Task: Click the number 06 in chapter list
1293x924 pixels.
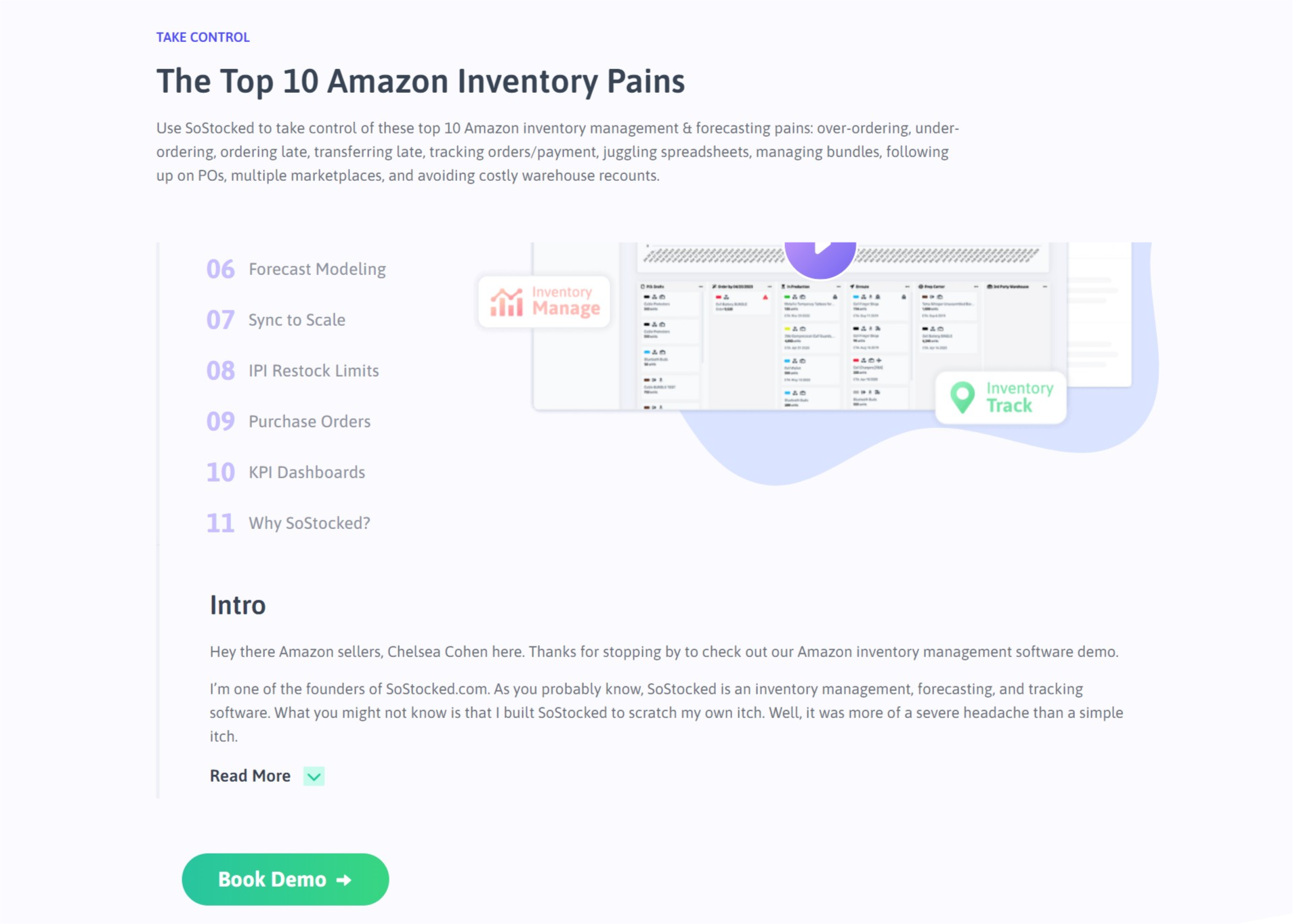Action: click(x=221, y=269)
